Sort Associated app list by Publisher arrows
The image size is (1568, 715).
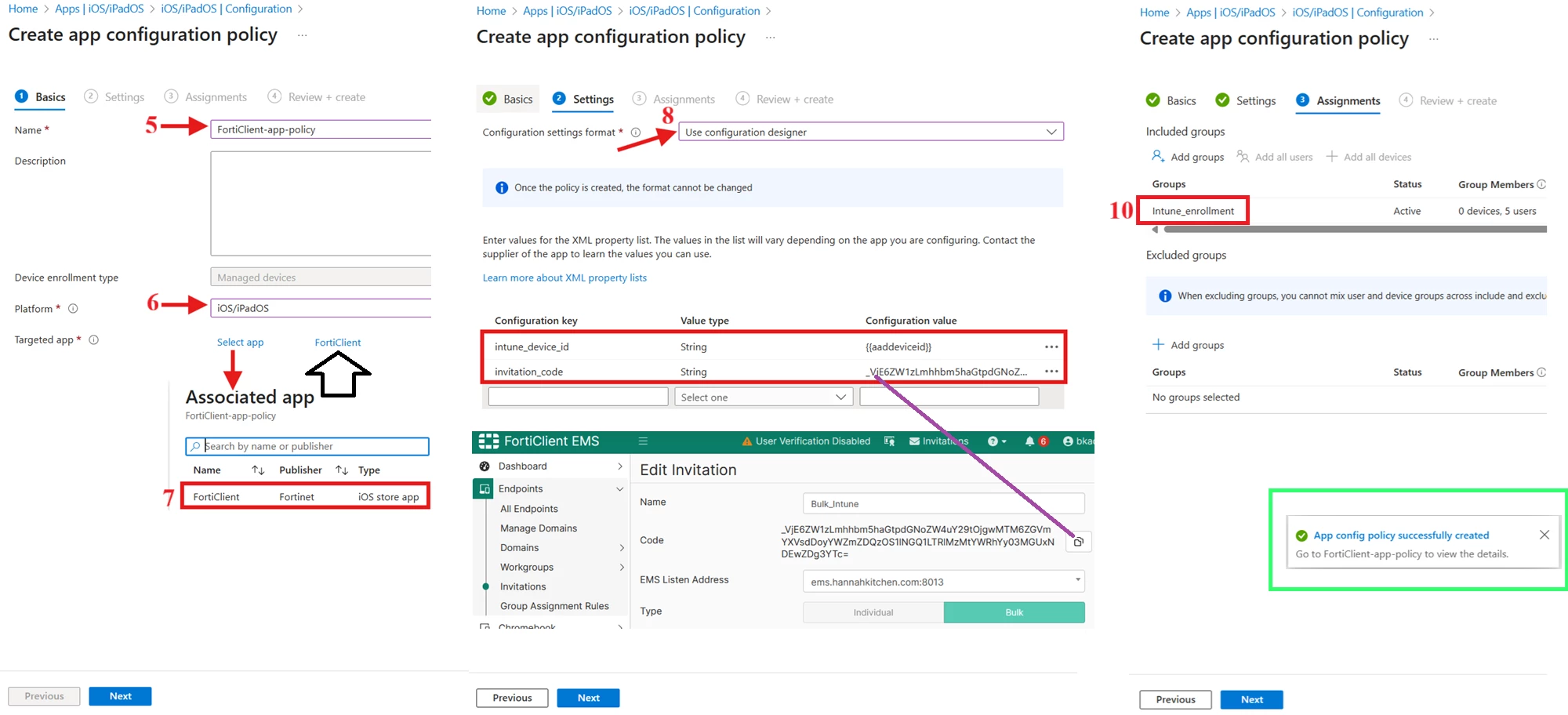[342, 470]
